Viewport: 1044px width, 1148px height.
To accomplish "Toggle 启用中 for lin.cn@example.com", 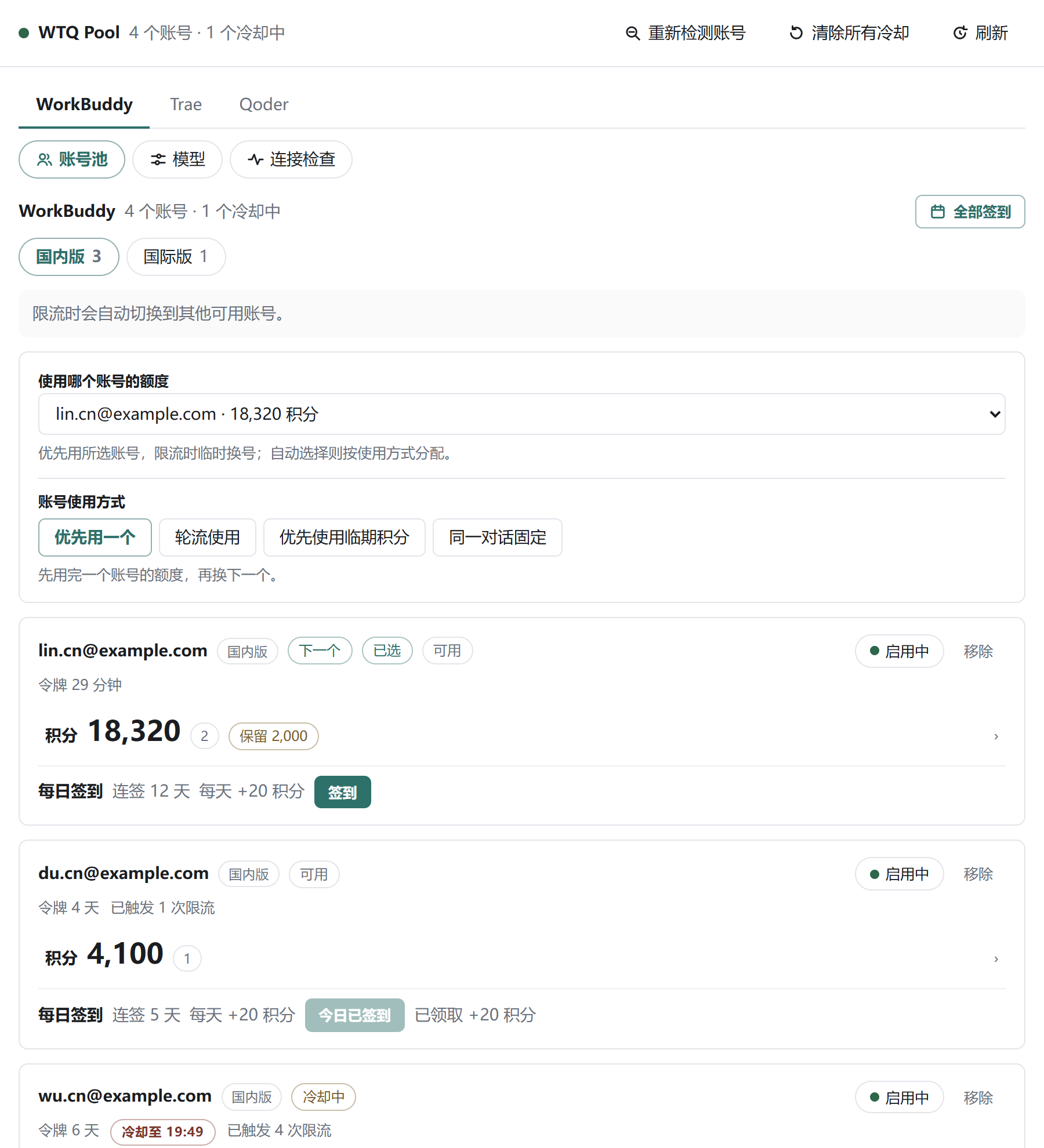I will [899, 651].
